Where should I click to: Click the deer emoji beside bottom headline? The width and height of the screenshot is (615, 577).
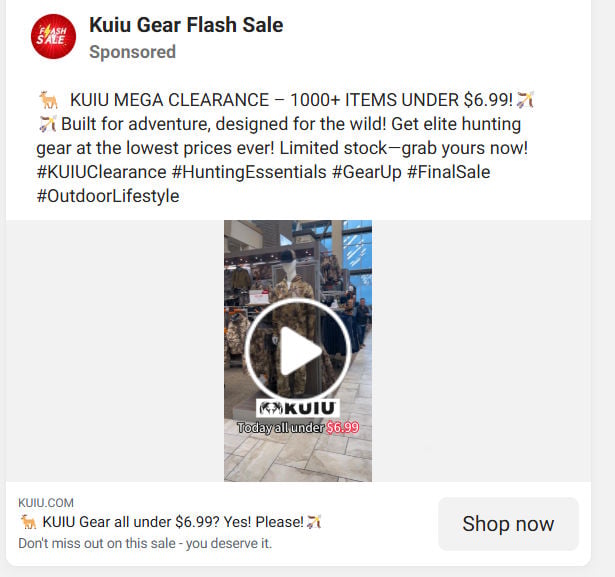29,522
